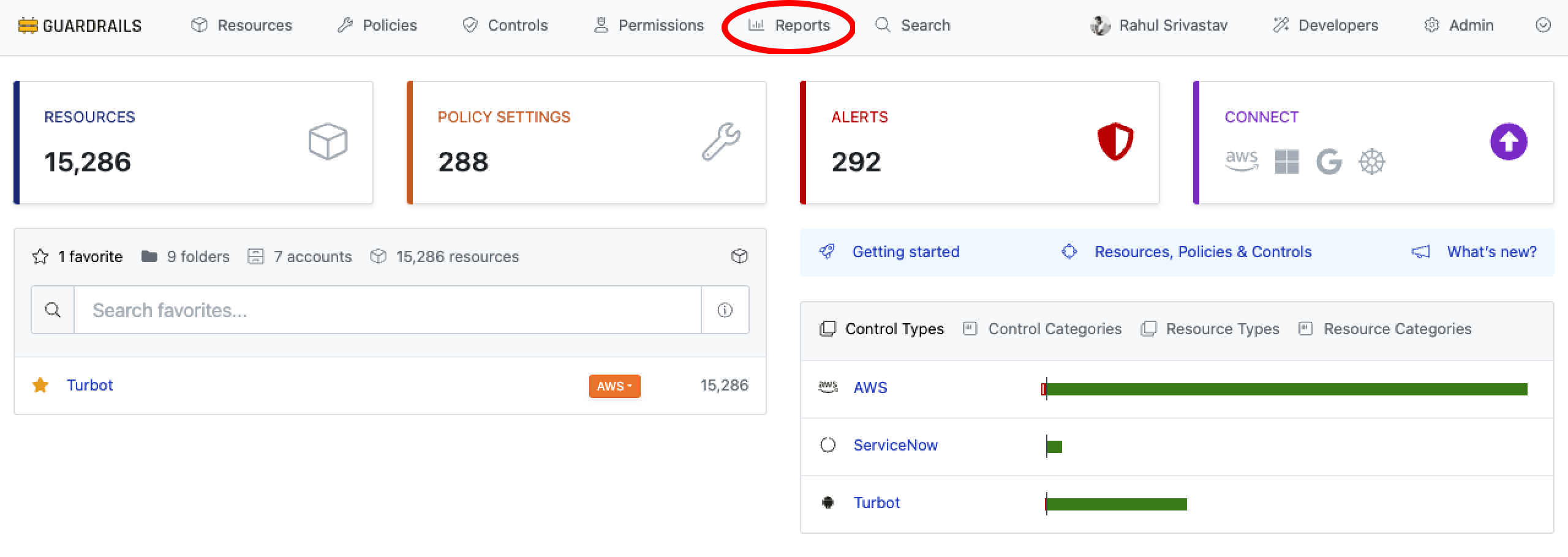Click the info icon beside the favorites search

click(725, 310)
